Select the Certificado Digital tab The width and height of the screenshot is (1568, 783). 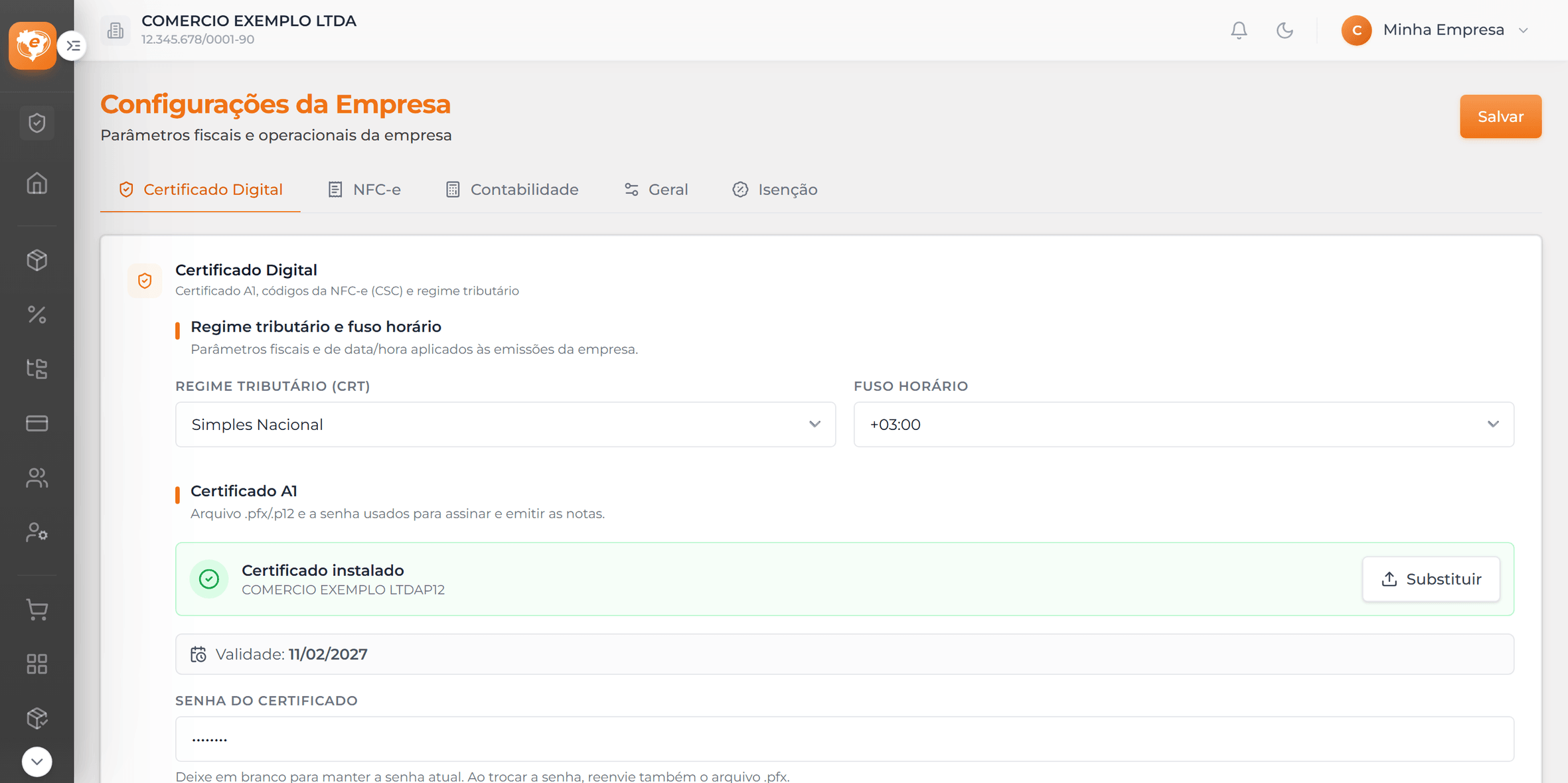coord(200,190)
